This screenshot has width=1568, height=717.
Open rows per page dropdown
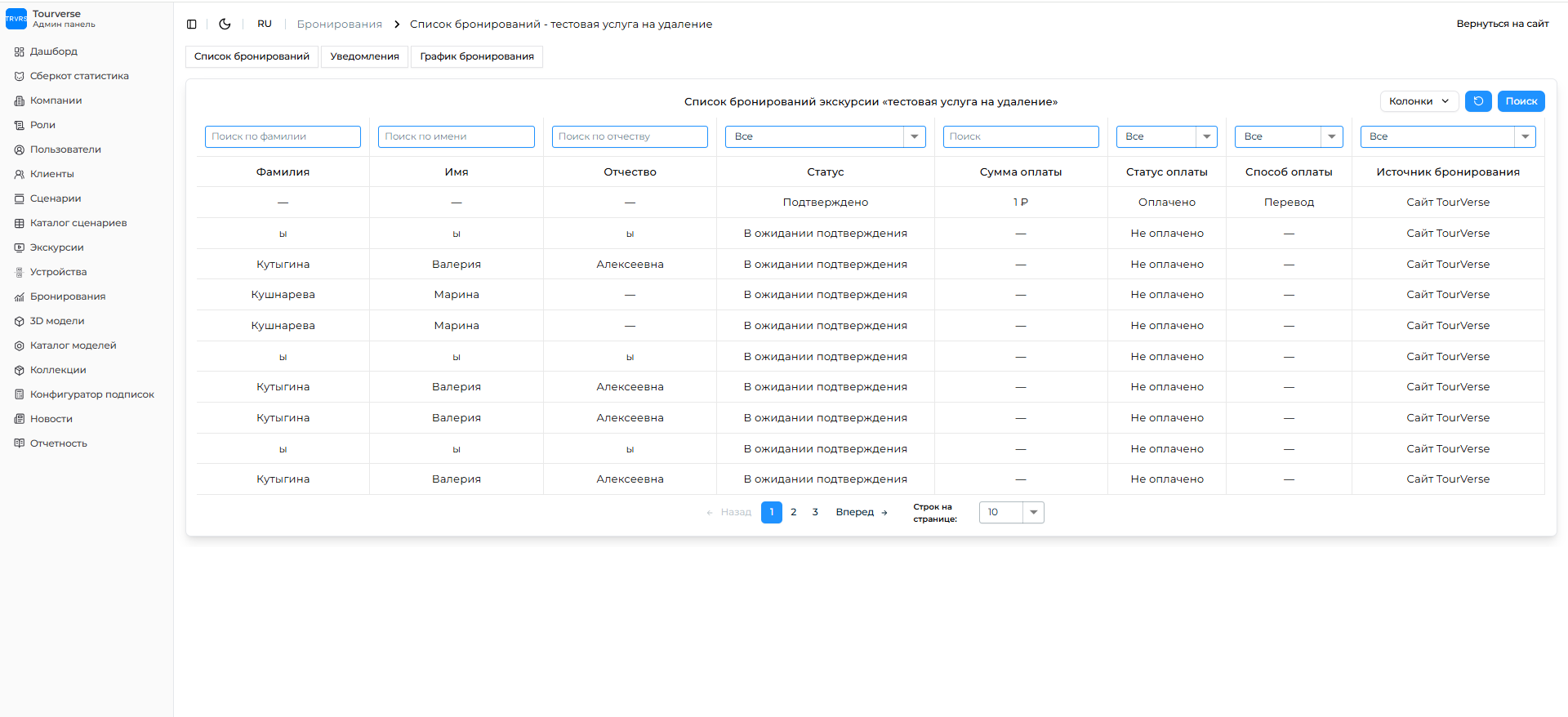(x=1011, y=512)
